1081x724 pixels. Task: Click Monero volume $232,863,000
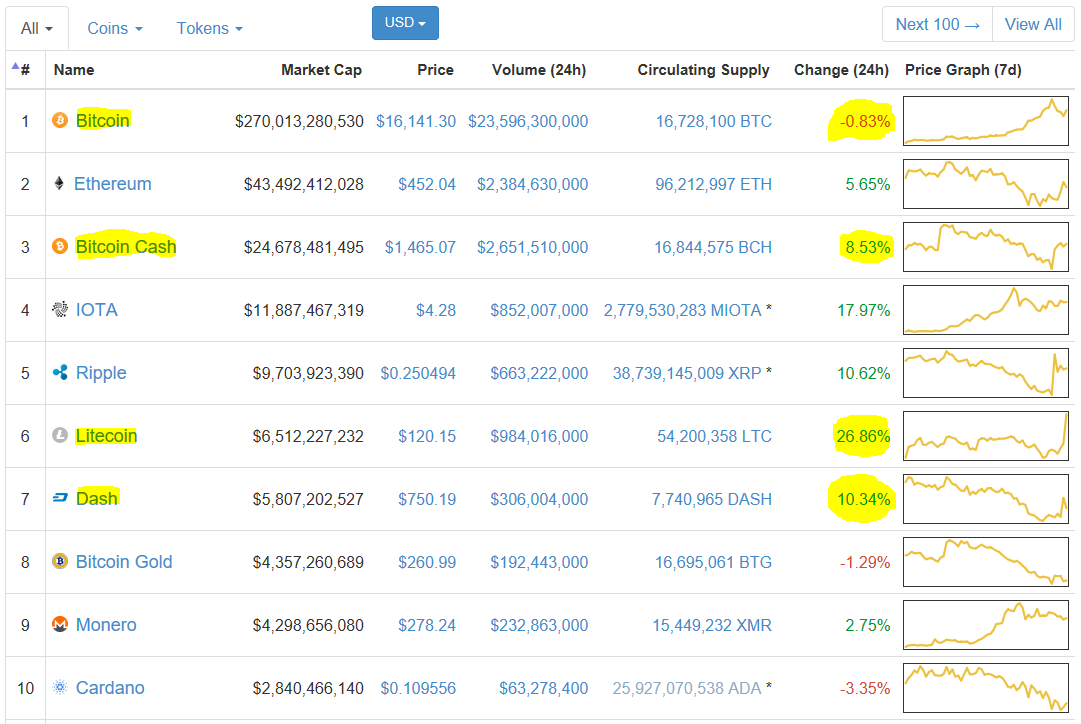pyautogui.click(x=539, y=625)
